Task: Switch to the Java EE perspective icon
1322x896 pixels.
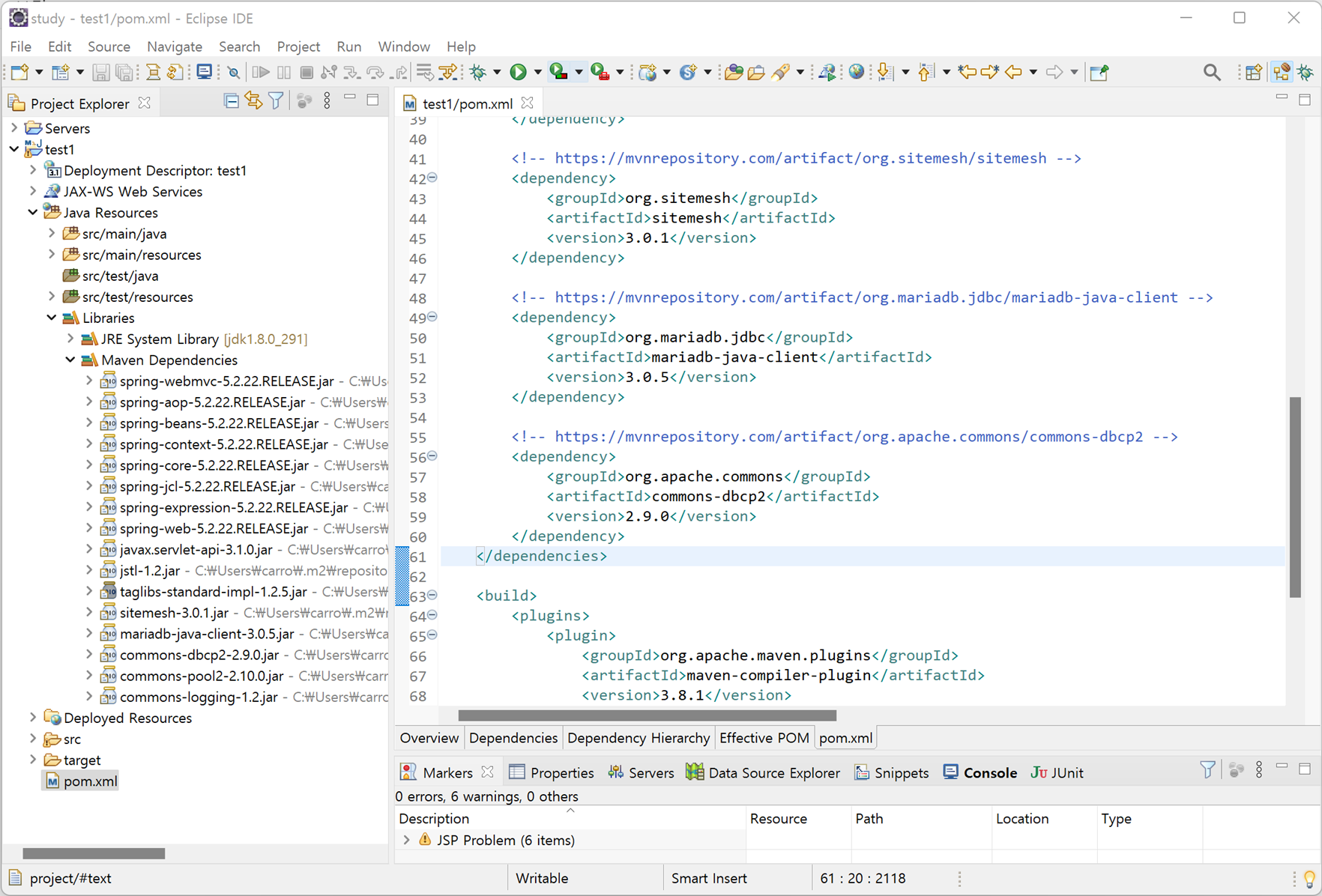Action: point(1282,73)
